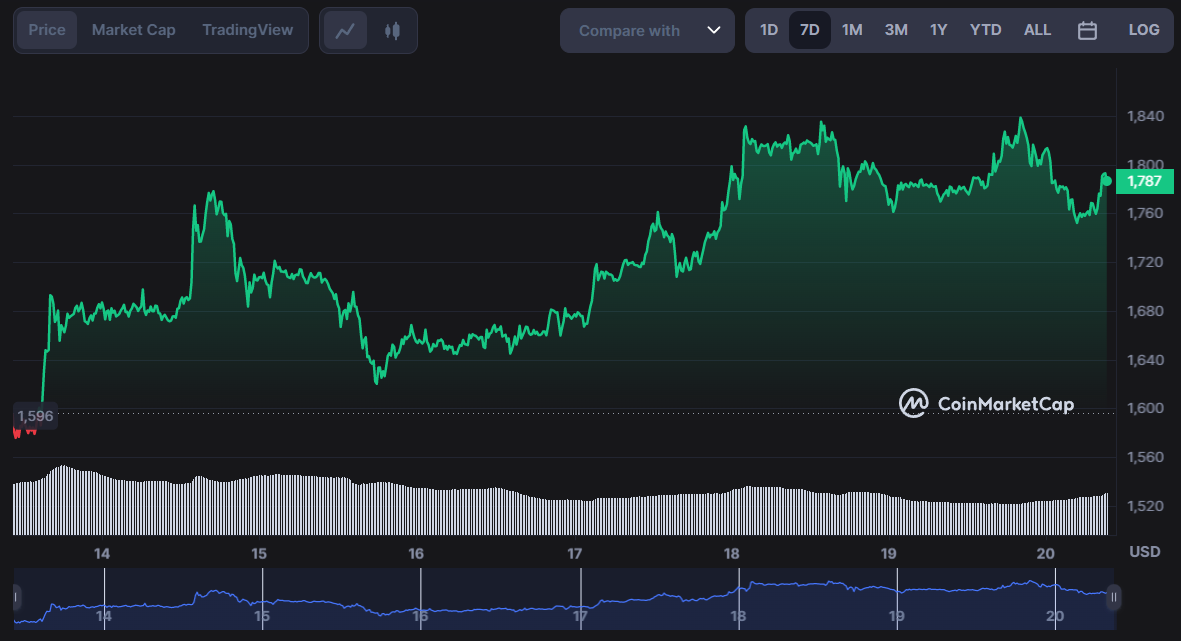Viewport: 1181px width, 641px height.
Task: Show ALL time price history
Action: coord(1037,30)
